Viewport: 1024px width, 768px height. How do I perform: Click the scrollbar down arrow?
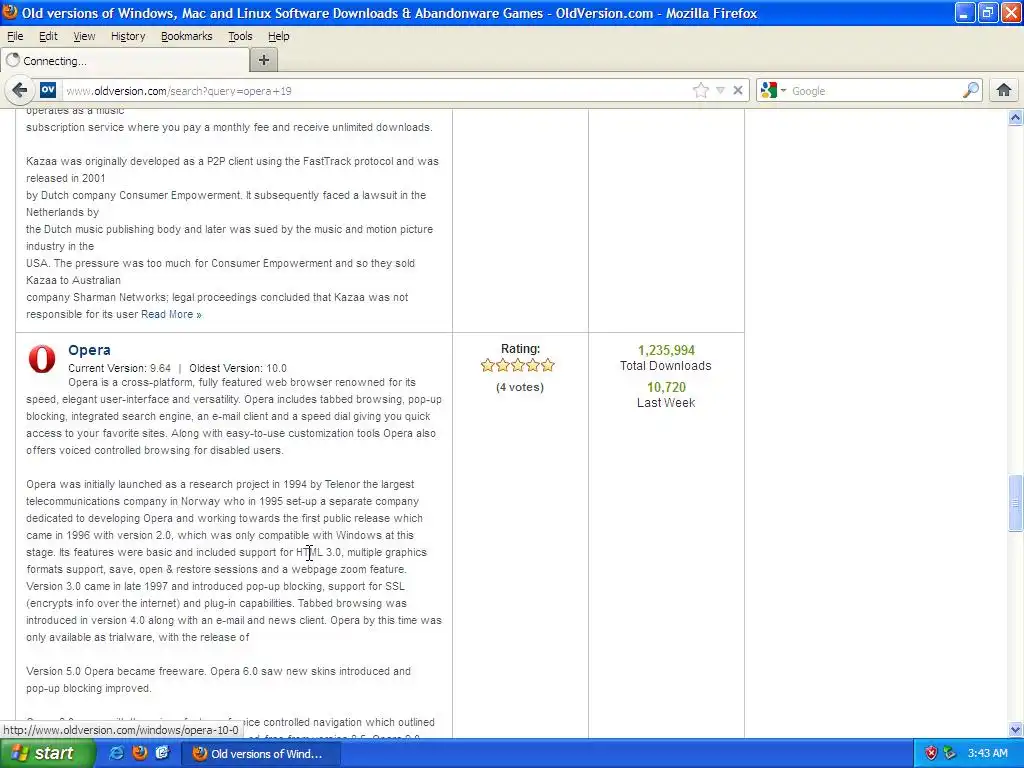click(x=1015, y=729)
